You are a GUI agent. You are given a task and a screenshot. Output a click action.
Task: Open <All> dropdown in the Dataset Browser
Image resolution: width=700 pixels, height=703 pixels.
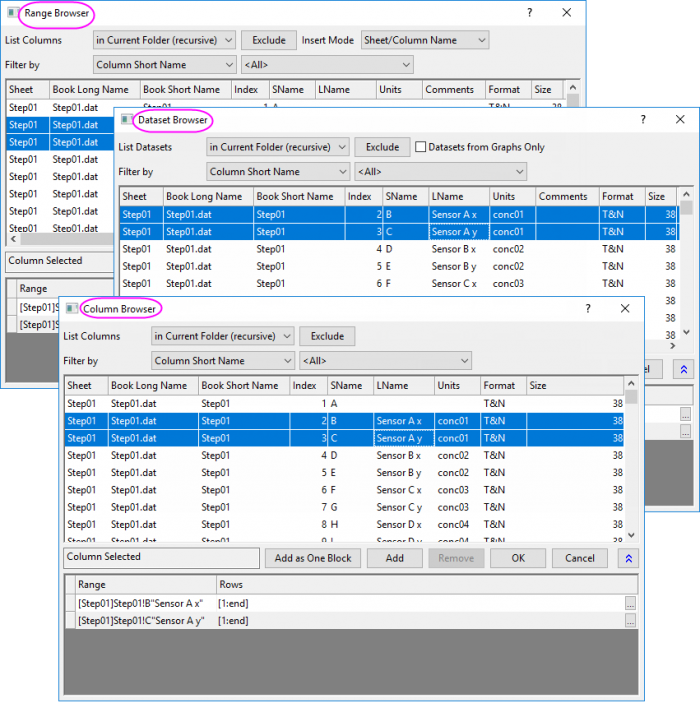440,172
